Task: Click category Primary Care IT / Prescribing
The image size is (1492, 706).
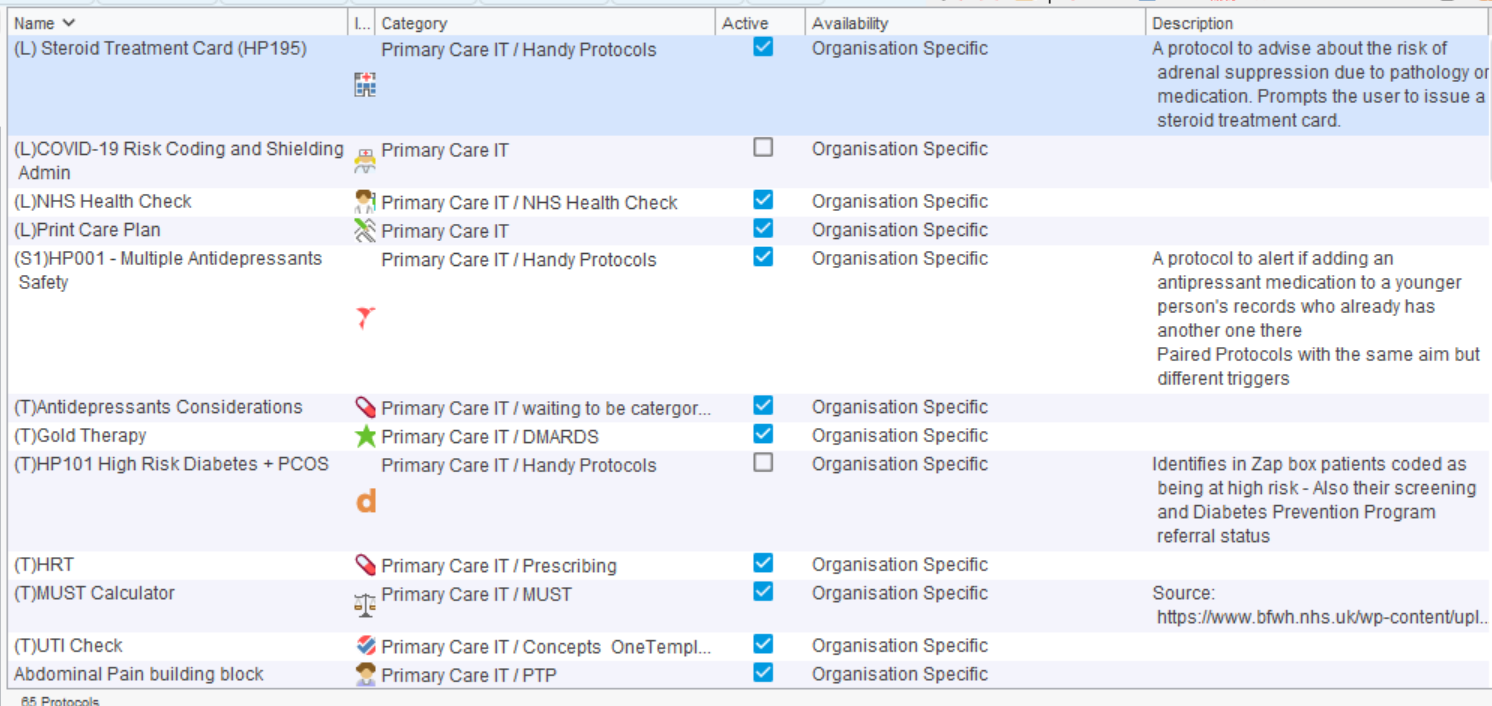Action: tap(499, 566)
